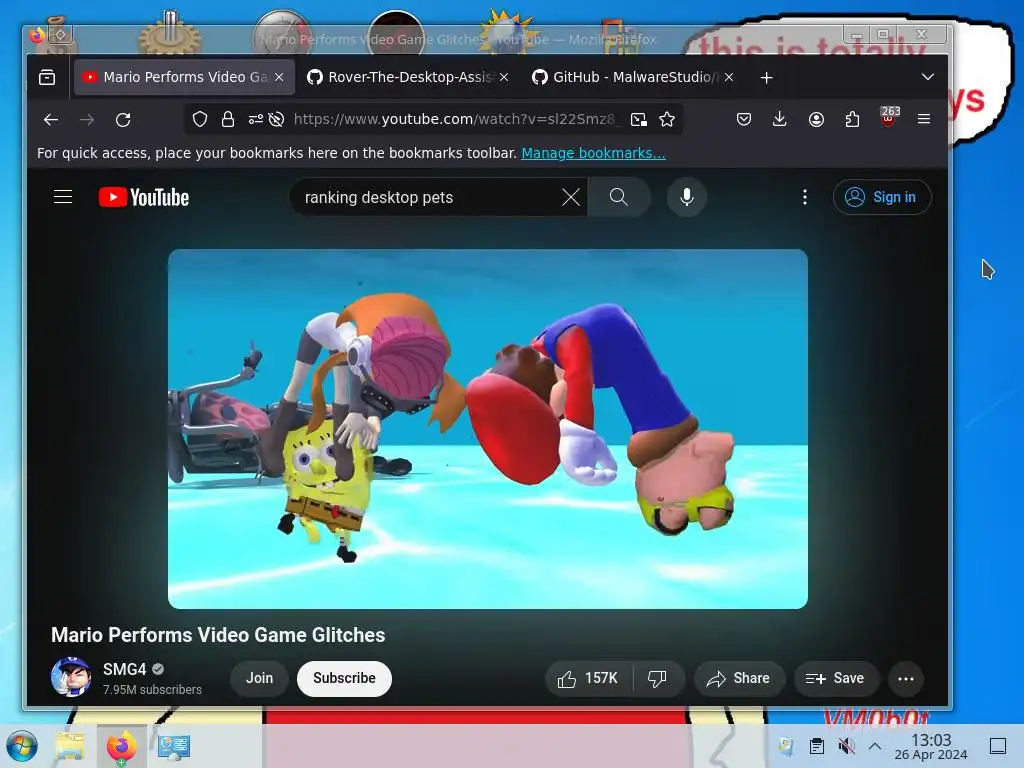Open tracking protection shield icon
This screenshot has height=768, width=1024.
(200, 119)
